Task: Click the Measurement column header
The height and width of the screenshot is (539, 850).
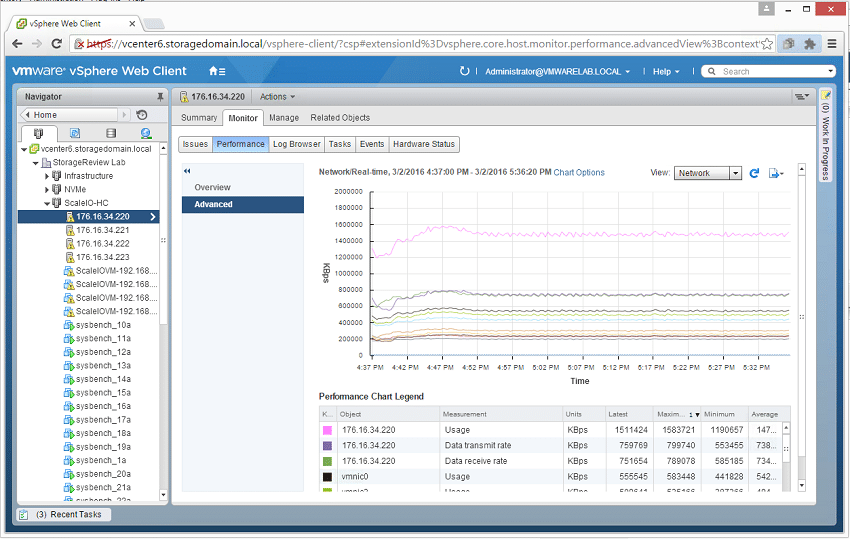Action: 500,414
